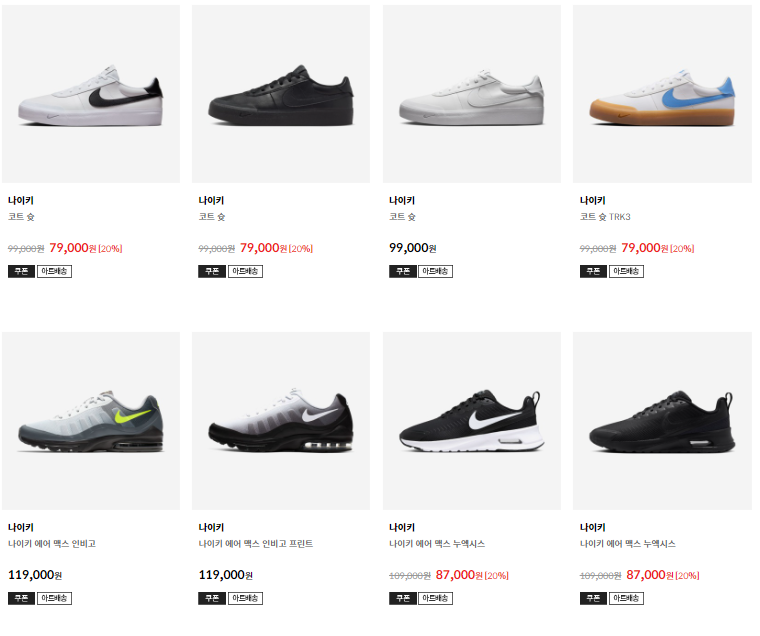Click 나이키 에어 맥스 인비고 title with volt swoosh
This screenshot has height=636, width=760.
pyautogui.click(x=52, y=544)
